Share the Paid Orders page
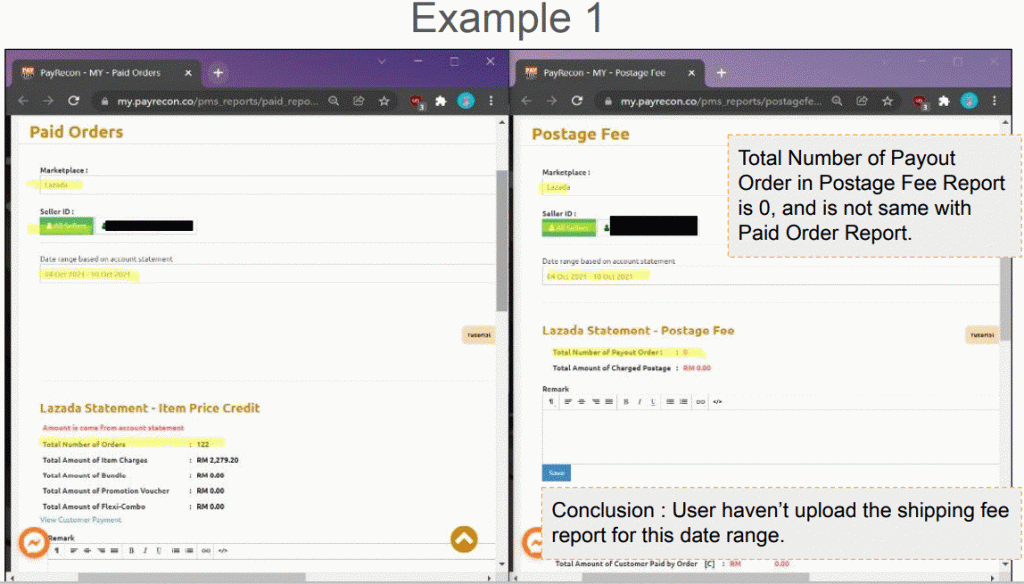This screenshot has width=1024, height=584. tap(359, 101)
